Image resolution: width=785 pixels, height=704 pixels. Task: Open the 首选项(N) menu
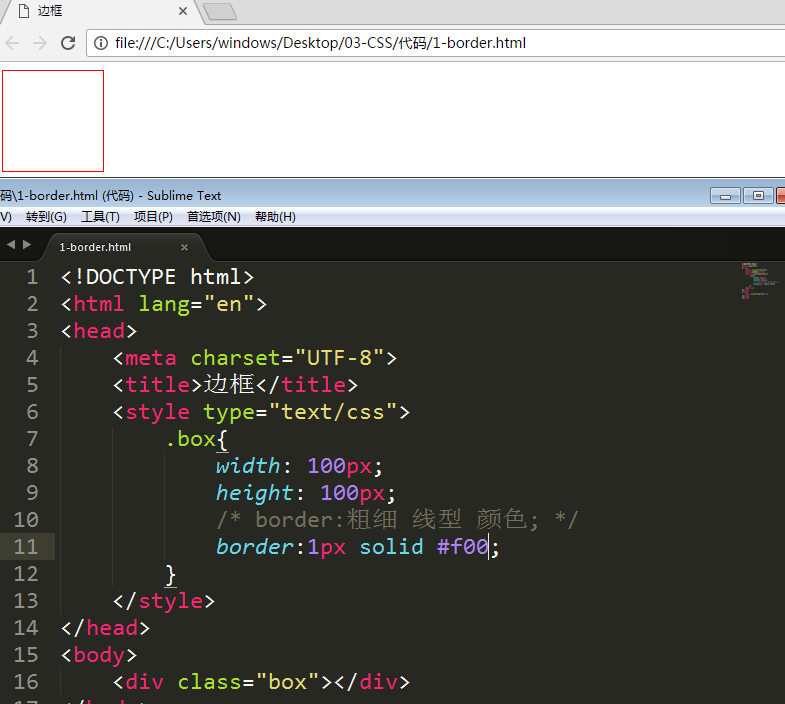coord(213,217)
